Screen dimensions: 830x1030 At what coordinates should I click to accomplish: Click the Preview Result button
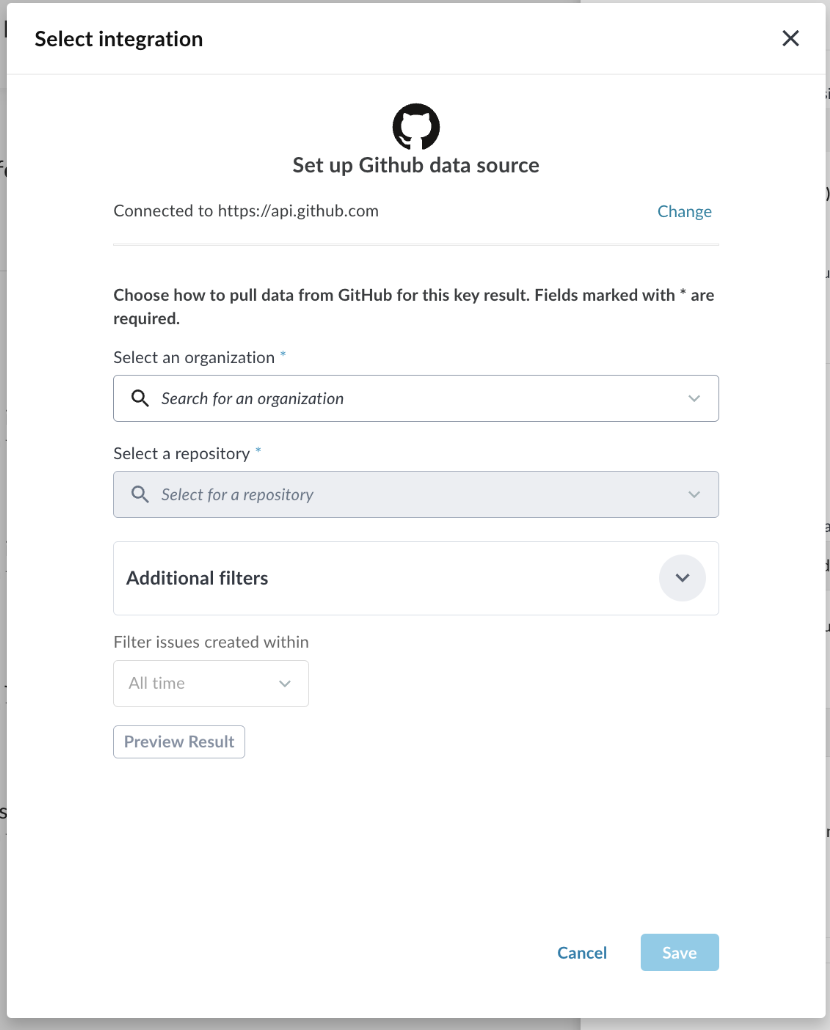(x=179, y=742)
